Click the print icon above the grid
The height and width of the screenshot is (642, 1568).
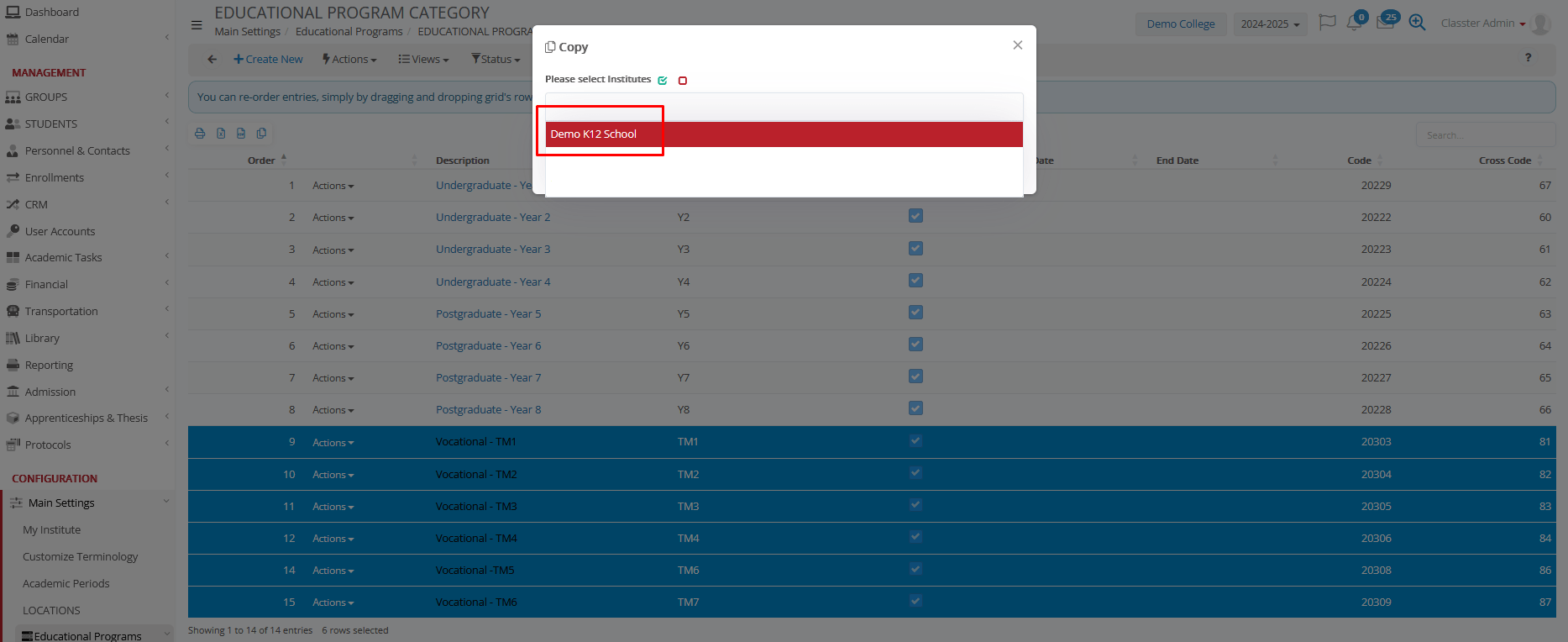pos(200,134)
